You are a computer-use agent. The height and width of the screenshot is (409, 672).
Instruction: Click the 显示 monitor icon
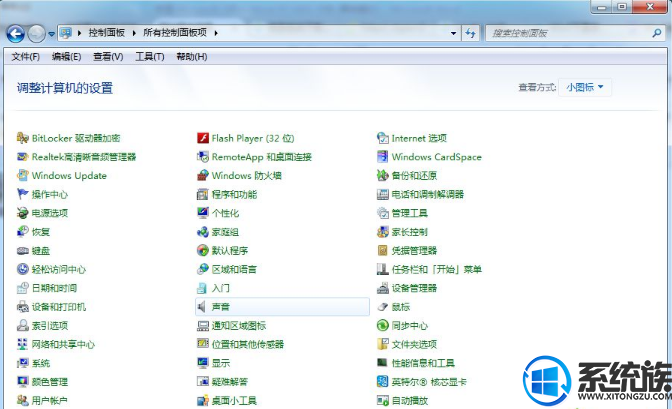click(203, 363)
